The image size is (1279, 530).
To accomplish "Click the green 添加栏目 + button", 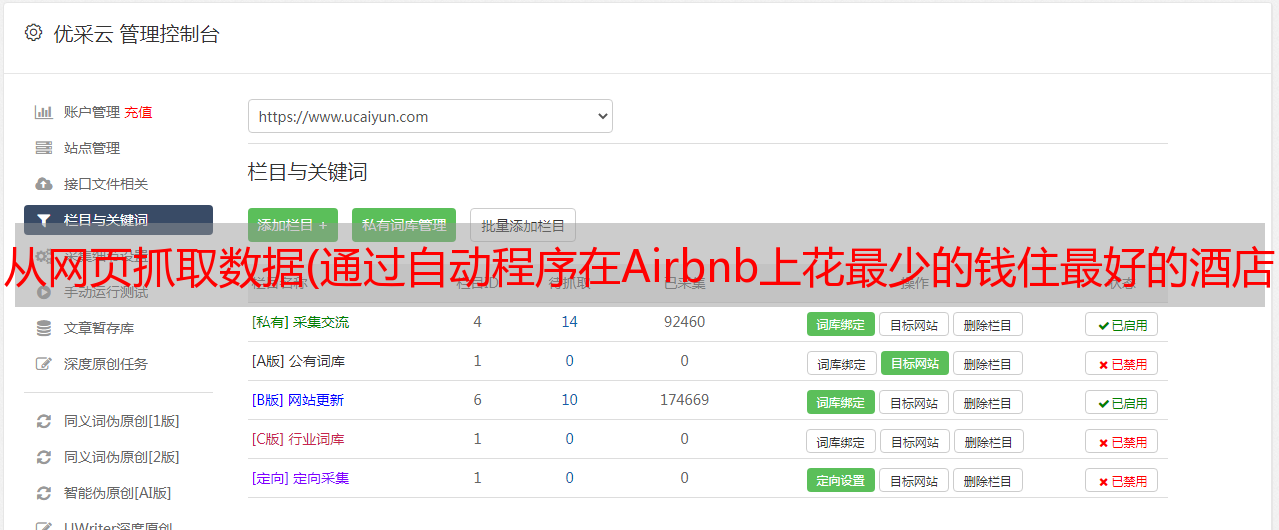I will 293,225.
